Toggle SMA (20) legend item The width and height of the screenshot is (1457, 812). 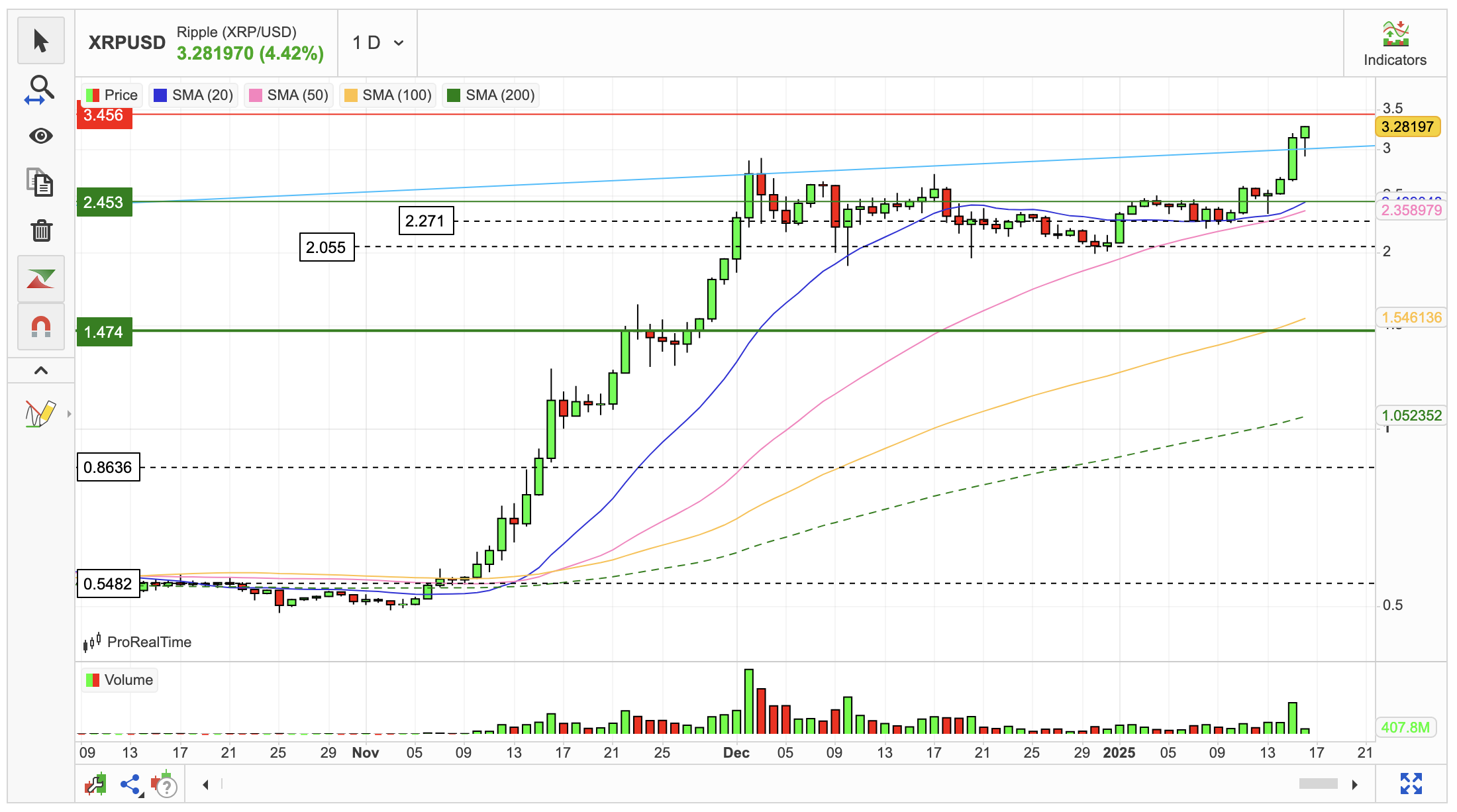point(193,95)
